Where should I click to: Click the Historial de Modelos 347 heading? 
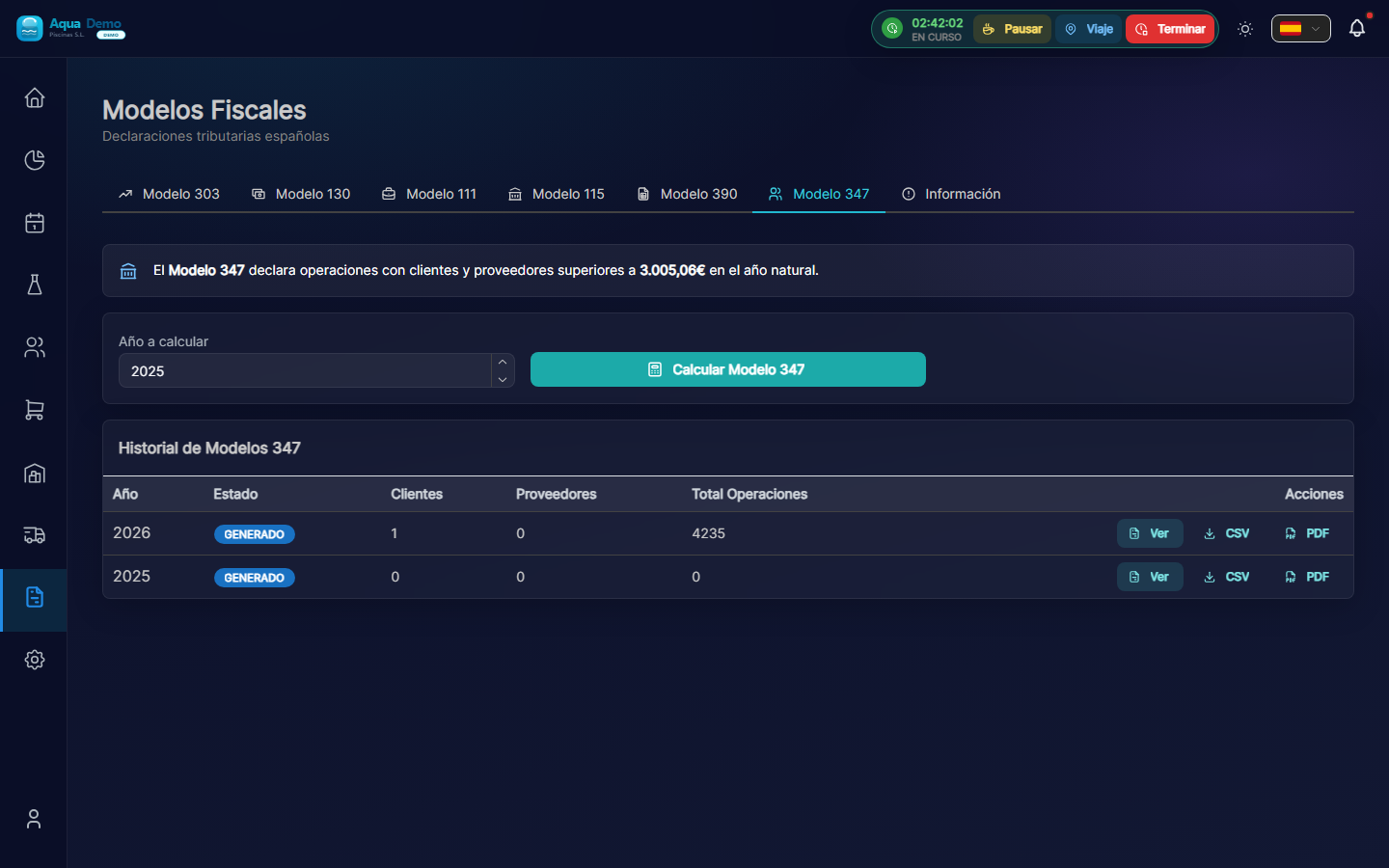[209, 448]
